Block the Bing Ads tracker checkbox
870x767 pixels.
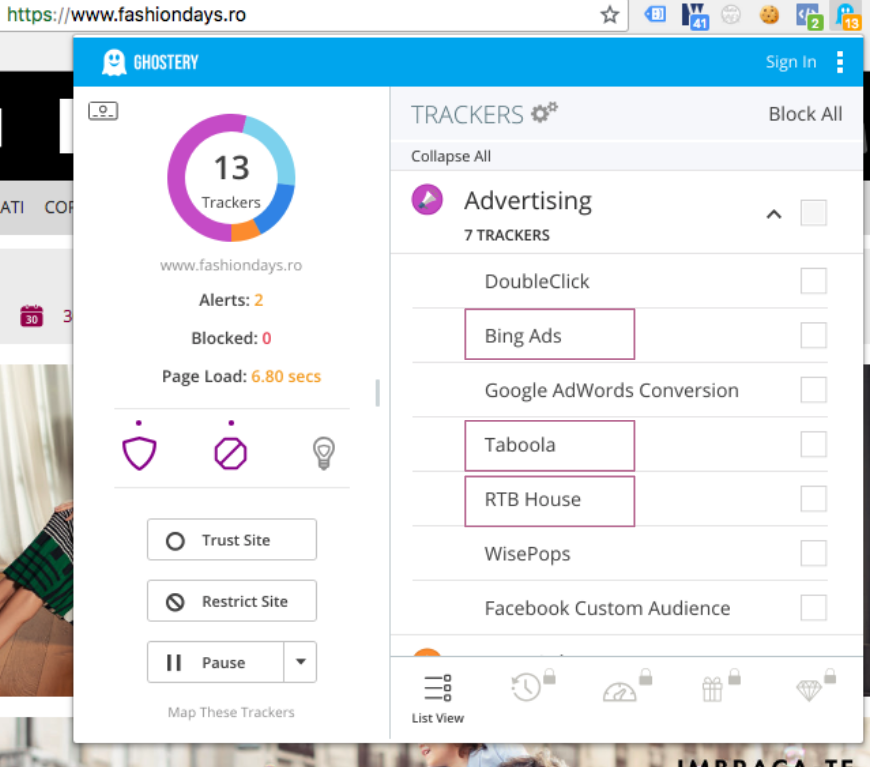point(813,335)
